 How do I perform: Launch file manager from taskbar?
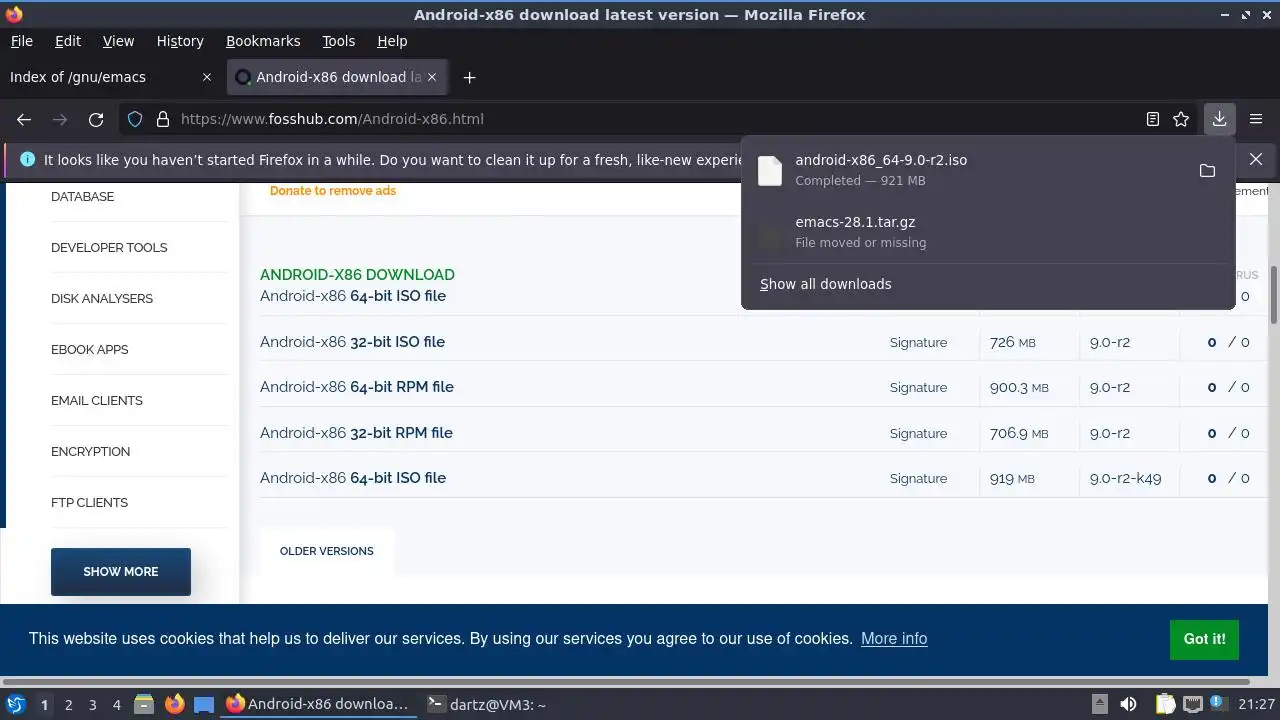coord(143,705)
